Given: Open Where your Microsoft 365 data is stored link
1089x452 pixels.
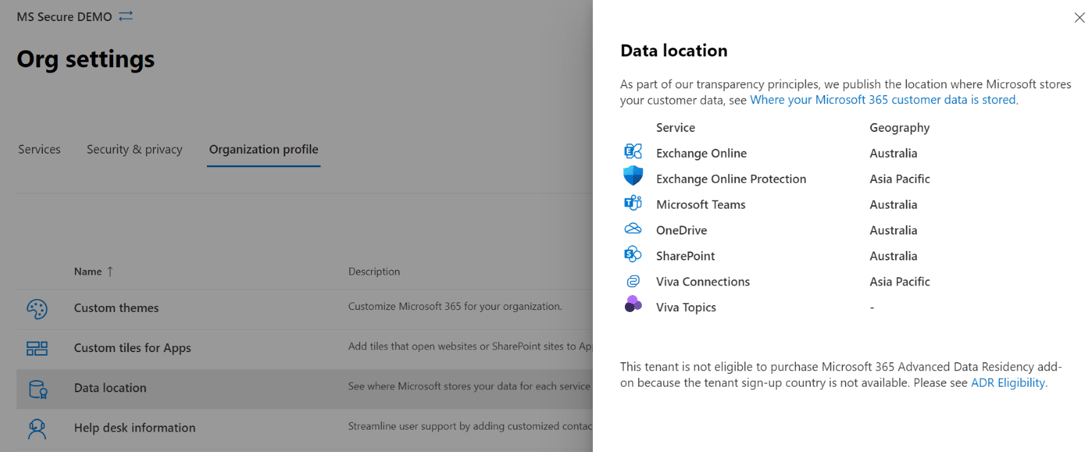Looking at the screenshot, I should [x=883, y=100].
